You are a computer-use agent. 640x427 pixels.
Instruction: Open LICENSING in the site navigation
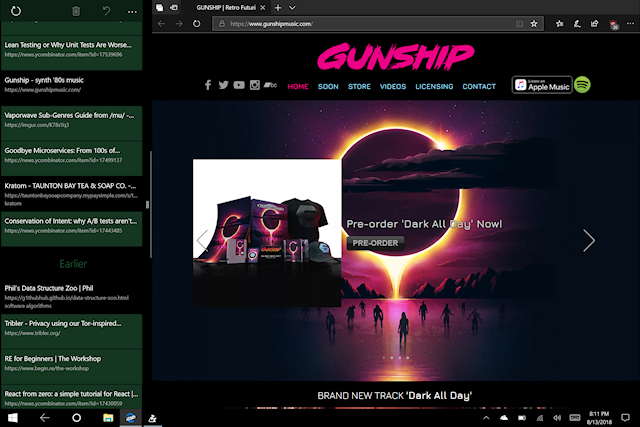point(434,87)
